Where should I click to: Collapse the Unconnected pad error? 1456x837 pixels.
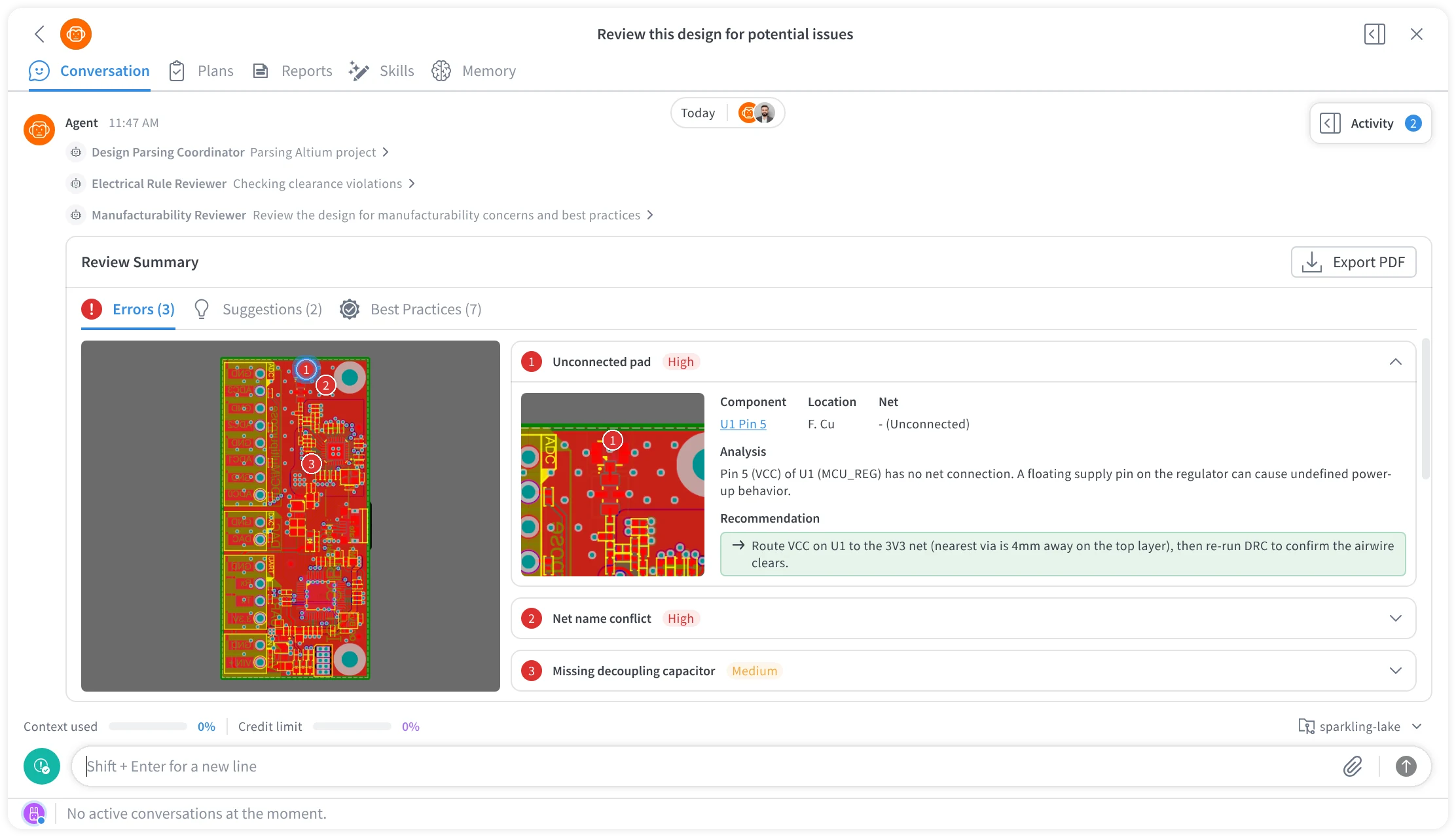click(1395, 362)
